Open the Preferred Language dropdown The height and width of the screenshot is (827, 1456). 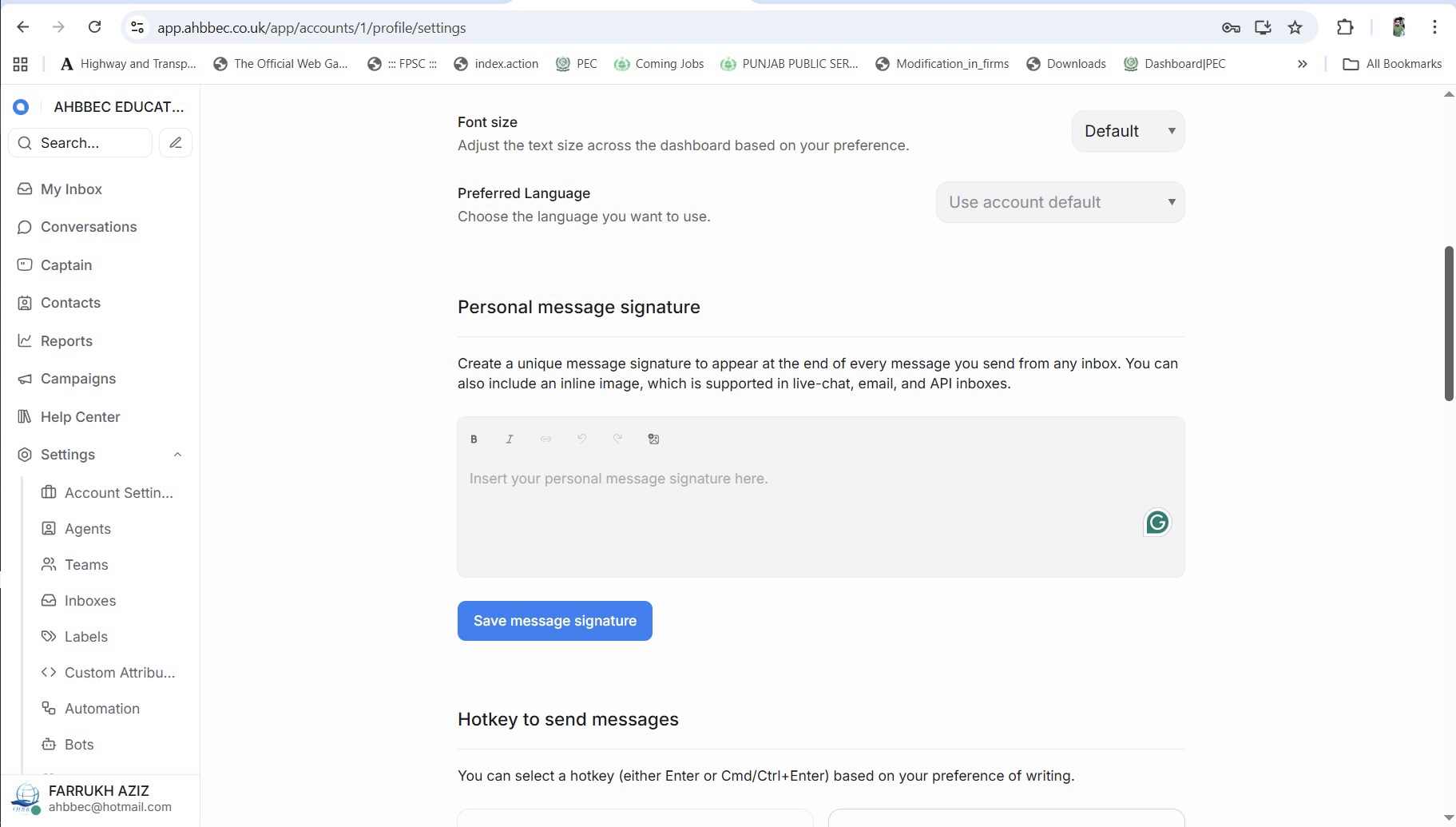[1060, 202]
